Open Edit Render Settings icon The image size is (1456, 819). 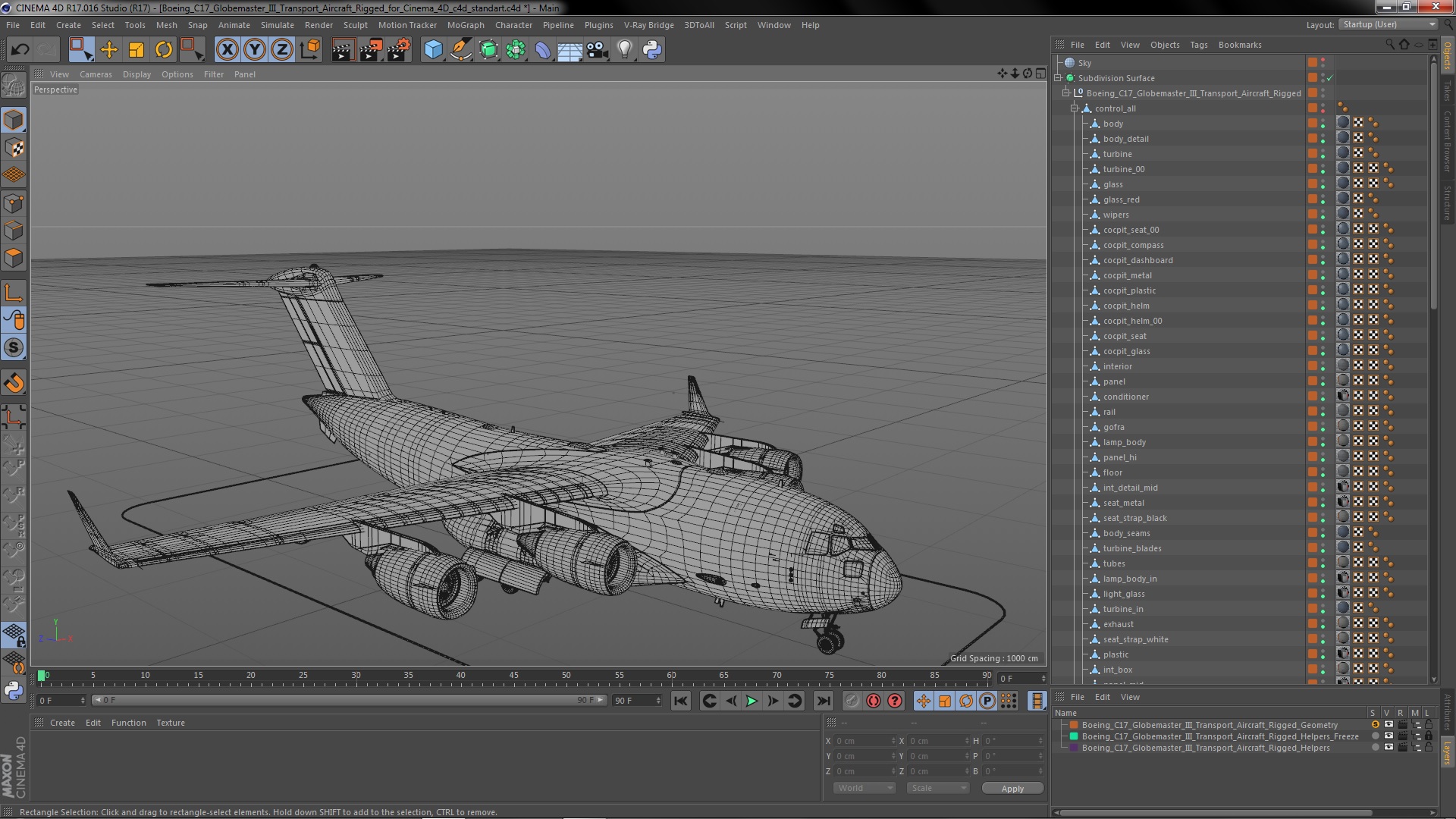399,50
